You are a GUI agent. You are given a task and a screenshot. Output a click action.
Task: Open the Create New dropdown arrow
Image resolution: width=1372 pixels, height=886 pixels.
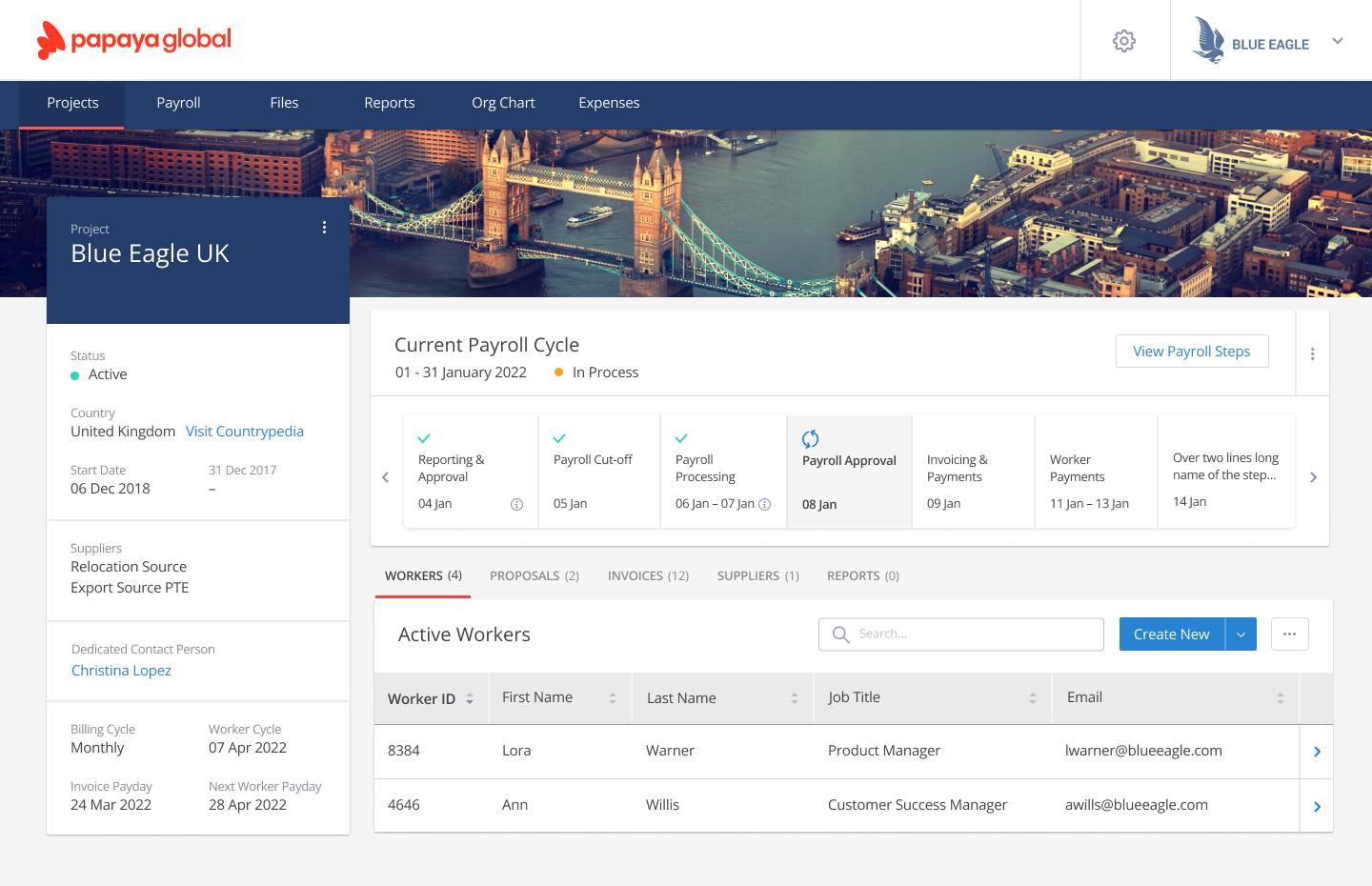click(x=1241, y=634)
